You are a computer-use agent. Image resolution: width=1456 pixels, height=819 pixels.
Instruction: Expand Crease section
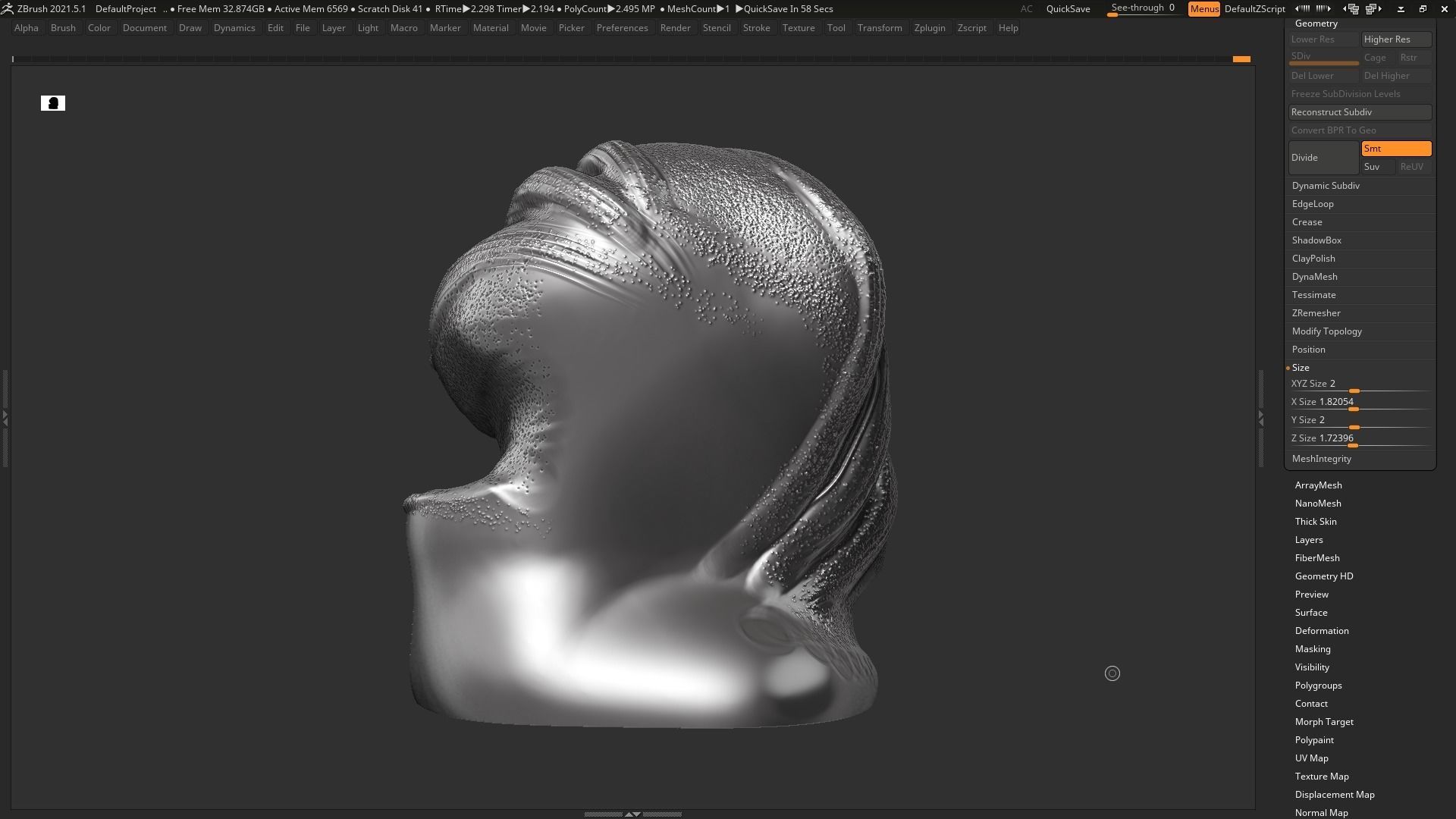(x=1307, y=222)
